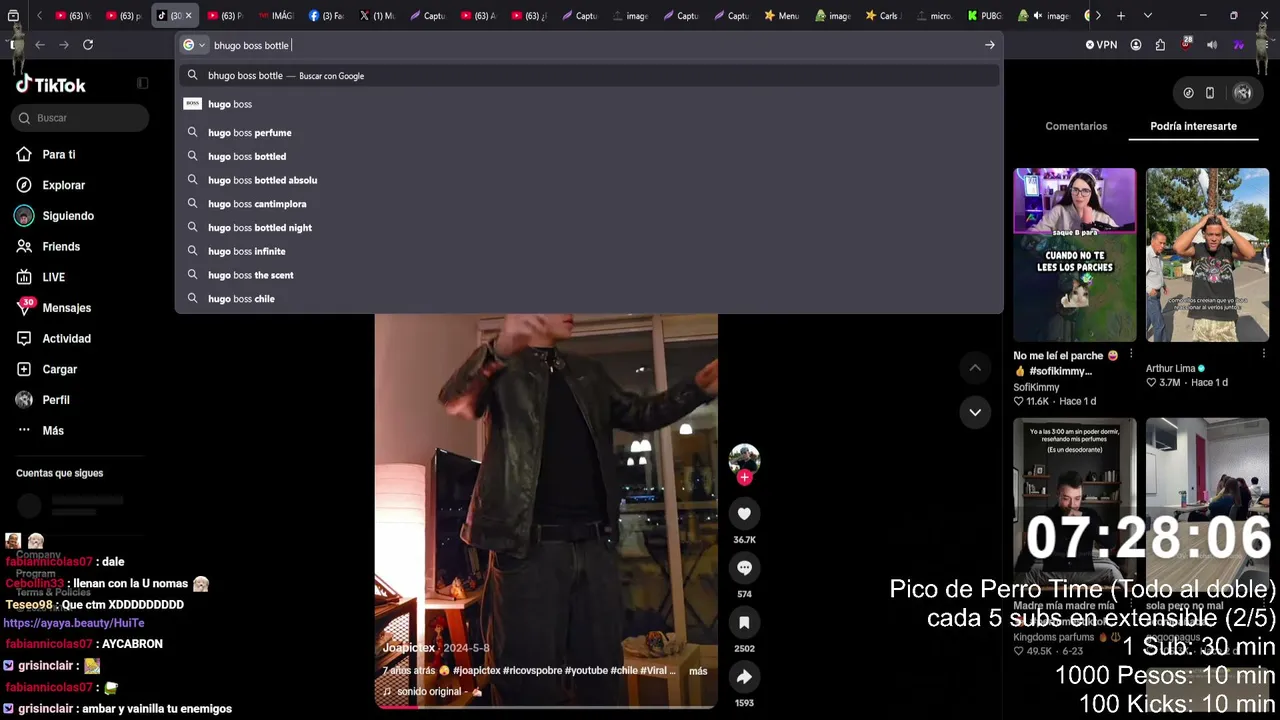Search Google for 'bhugo boss bottle'

pyautogui.click(x=590, y=76)
